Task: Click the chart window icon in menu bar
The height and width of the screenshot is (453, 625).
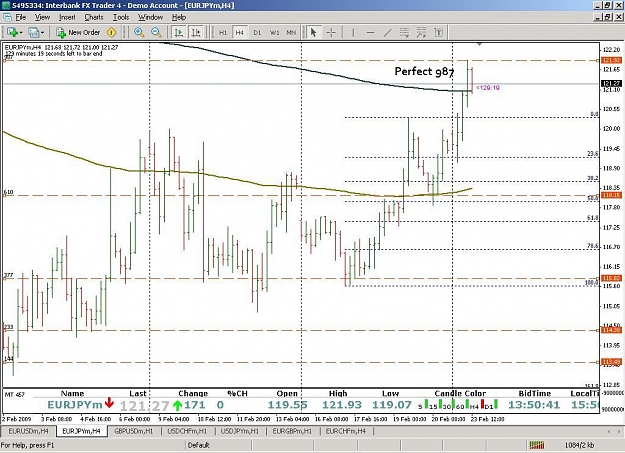Action: pyautogui.click(x=7, y=17)
